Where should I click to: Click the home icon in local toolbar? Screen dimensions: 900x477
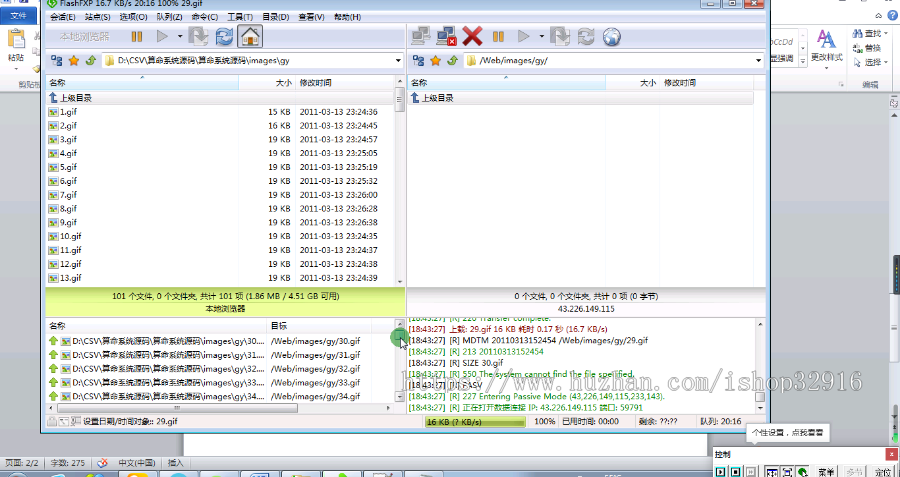(x=251, y=37)
